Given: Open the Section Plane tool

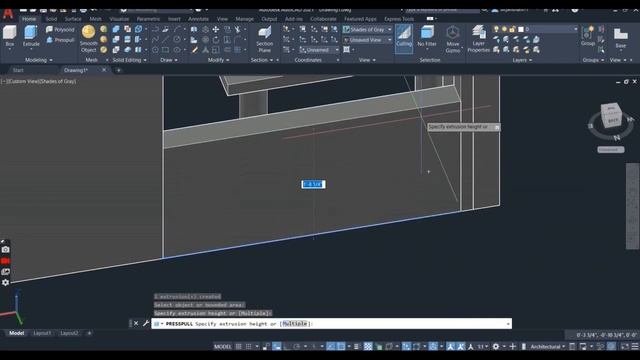Looking at the screenshot, I should point(264,39).
